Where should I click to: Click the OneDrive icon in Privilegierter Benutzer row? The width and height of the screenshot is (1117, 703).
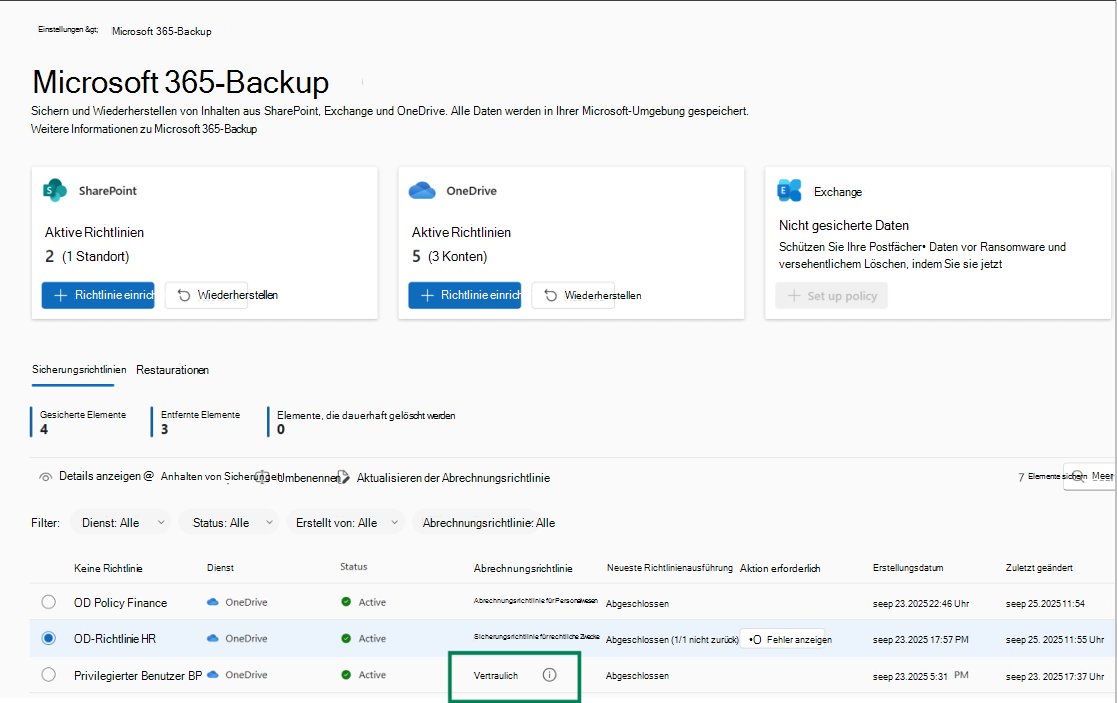tap(212, 675)
